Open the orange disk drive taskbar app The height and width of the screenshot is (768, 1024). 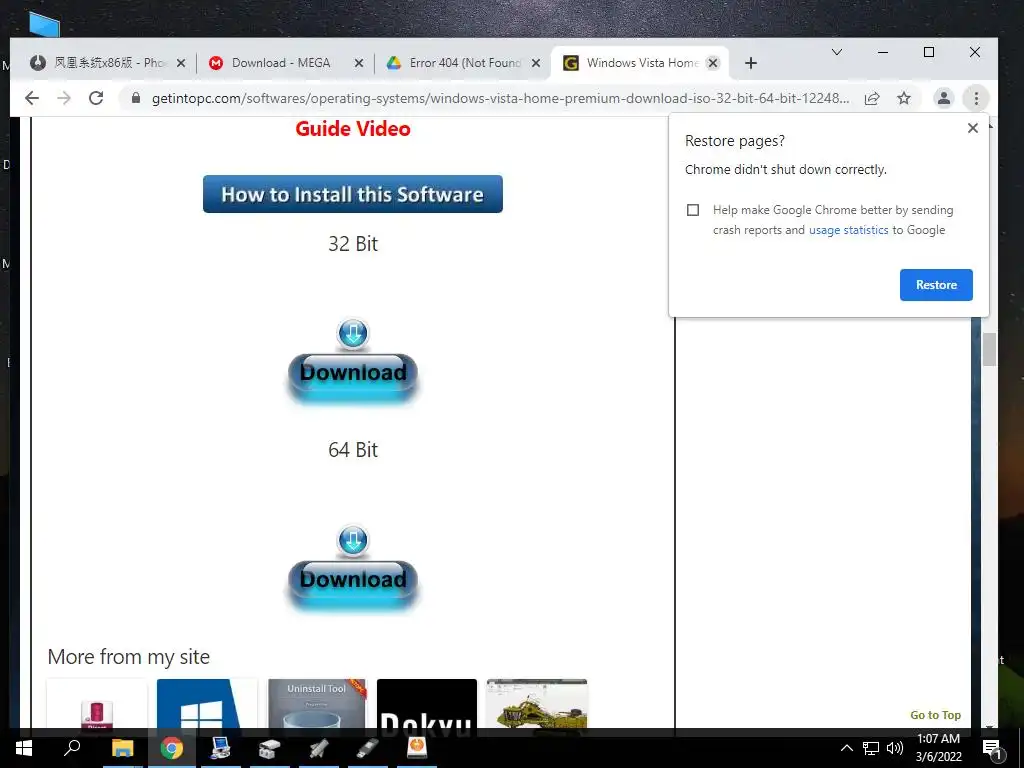click(x=417, y=748)
